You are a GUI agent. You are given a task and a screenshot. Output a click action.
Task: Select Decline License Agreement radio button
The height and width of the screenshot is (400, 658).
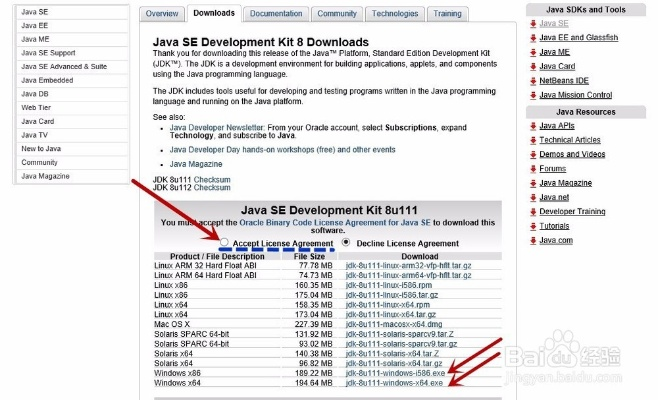coord(346,242)
